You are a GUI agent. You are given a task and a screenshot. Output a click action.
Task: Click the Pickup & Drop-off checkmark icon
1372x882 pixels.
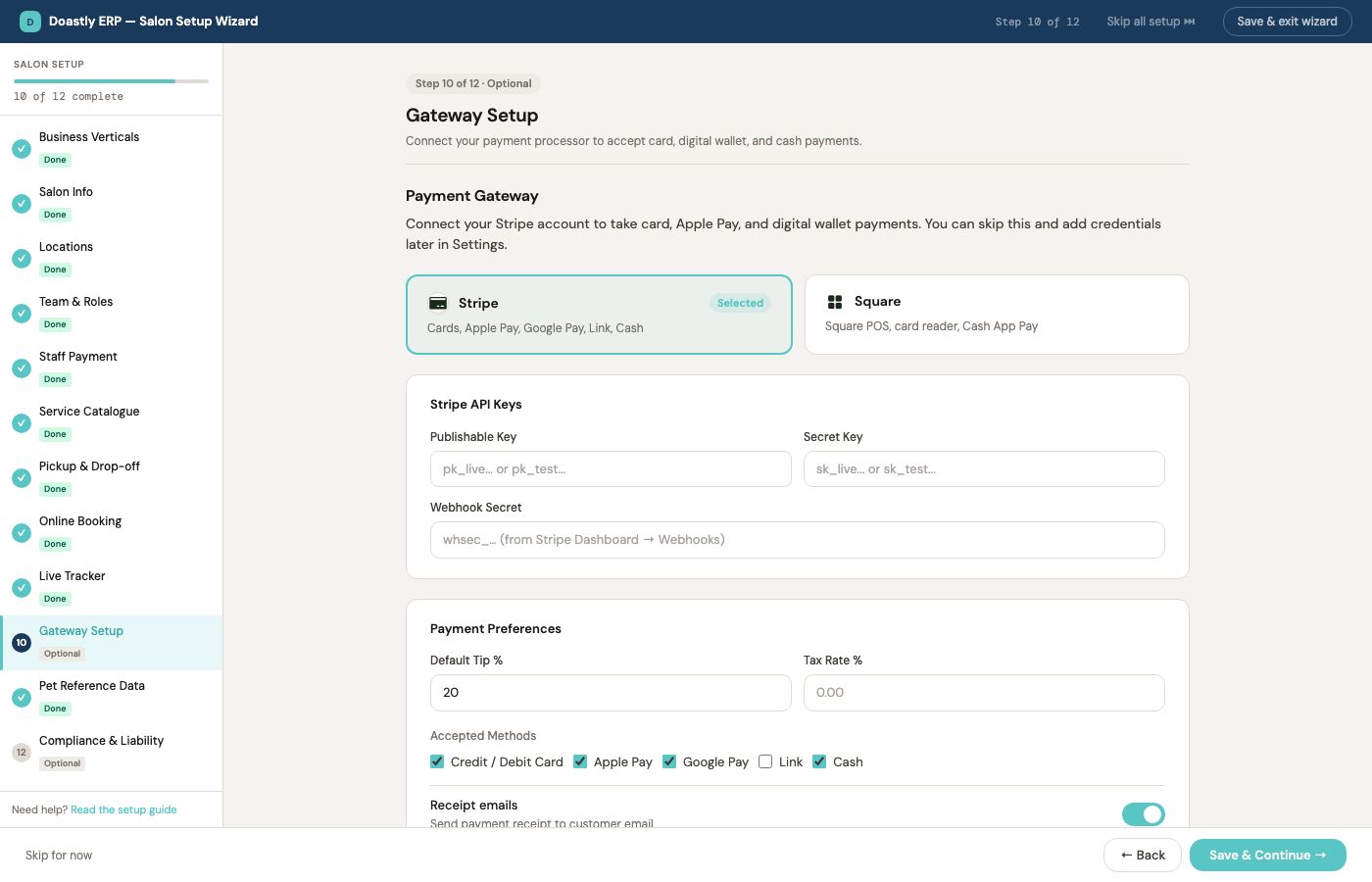tap(22, 478)
